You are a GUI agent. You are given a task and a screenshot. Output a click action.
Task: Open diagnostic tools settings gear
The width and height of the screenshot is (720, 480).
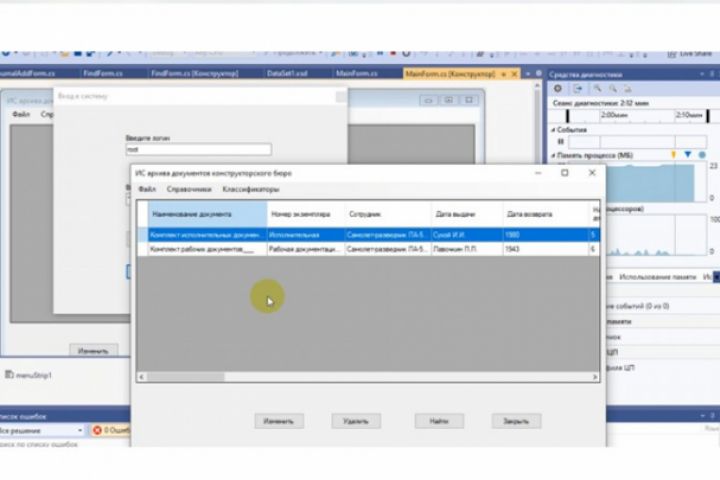click(558, 89)
